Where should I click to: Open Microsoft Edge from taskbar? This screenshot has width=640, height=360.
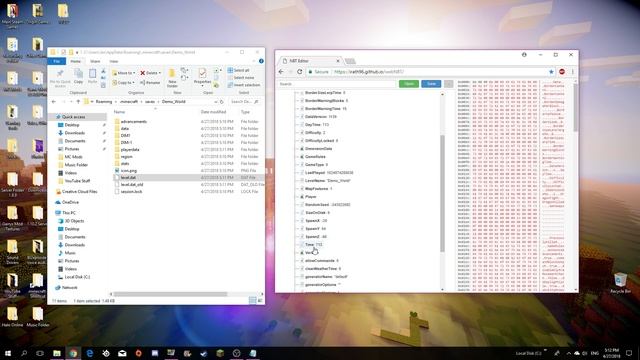coord(89,353)
